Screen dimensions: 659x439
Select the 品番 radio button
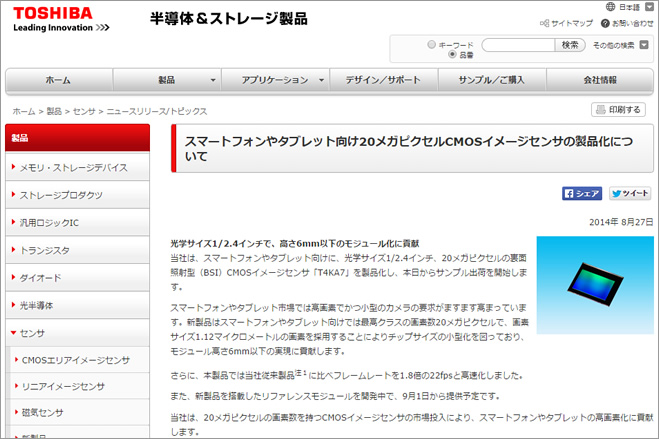[x=452, y=54]
